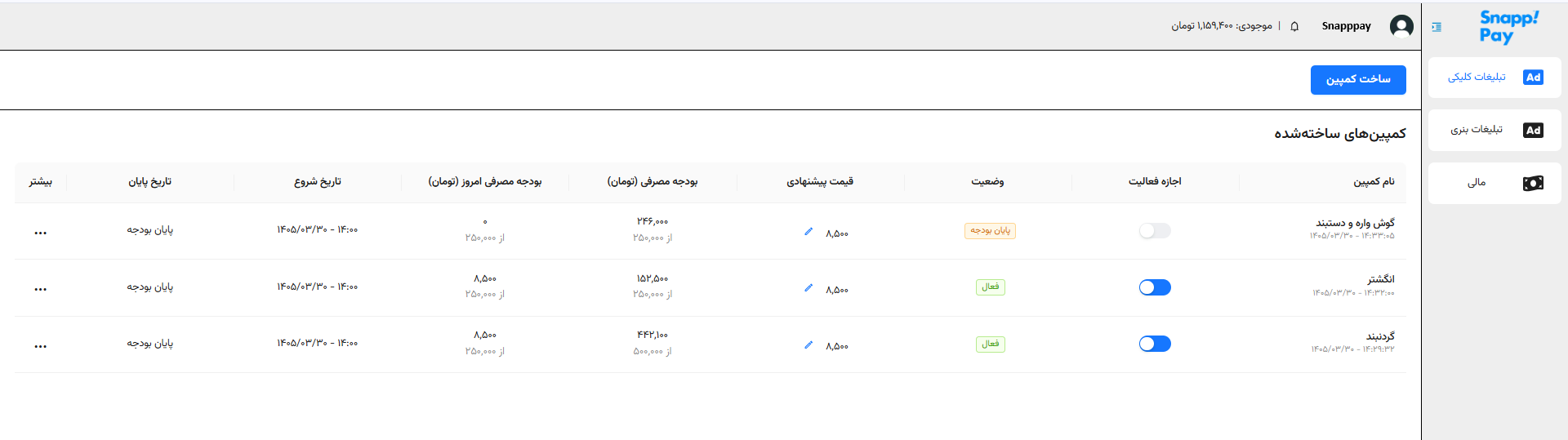Edit bid price pencil for انگشتر
This screenshot has height=440, width=1568.
tap(808, 288)
